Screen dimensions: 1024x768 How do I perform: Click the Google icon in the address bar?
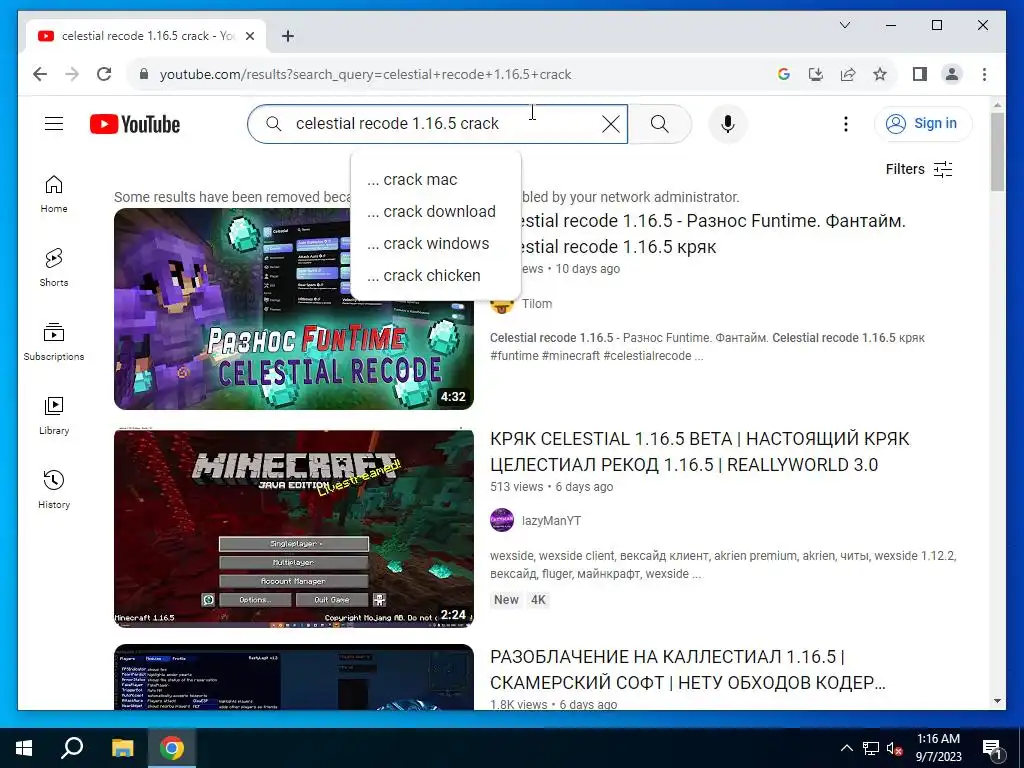784,74
